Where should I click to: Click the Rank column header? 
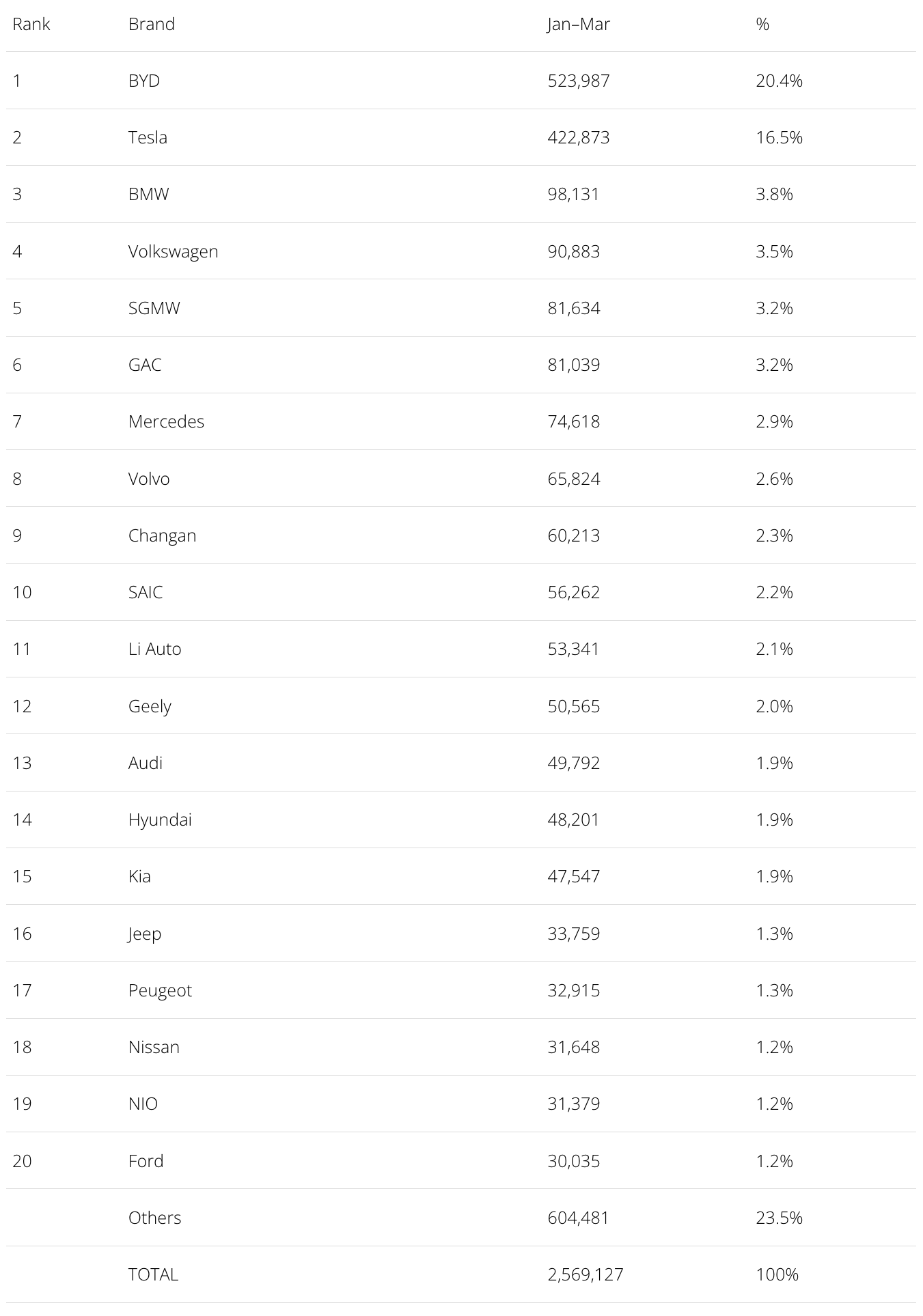coord(31,24)
